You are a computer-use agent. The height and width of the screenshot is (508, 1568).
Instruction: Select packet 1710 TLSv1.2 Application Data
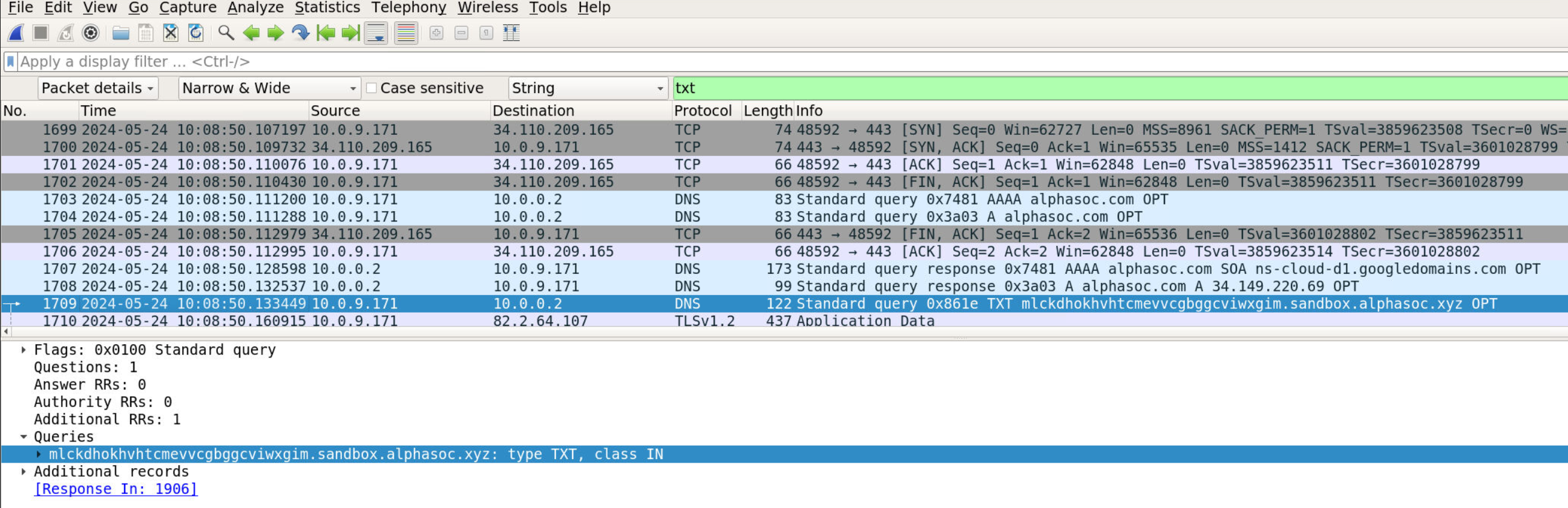[784, 320]
